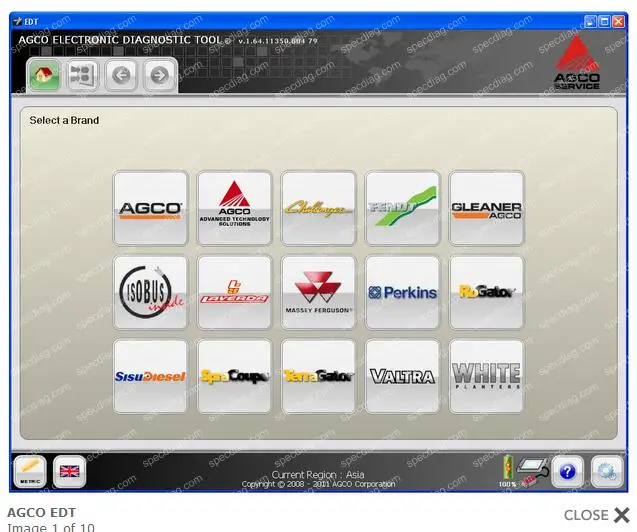The image size is (637, 532).
Task: Click the battery status indicator
Action: pyautogui.click(x=508, y=470)
